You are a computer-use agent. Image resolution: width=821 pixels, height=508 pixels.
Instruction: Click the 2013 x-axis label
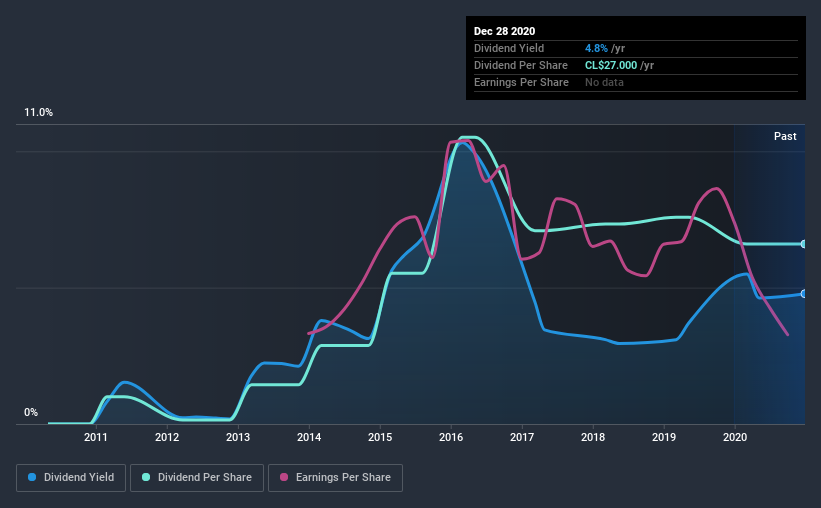point(238,437)
